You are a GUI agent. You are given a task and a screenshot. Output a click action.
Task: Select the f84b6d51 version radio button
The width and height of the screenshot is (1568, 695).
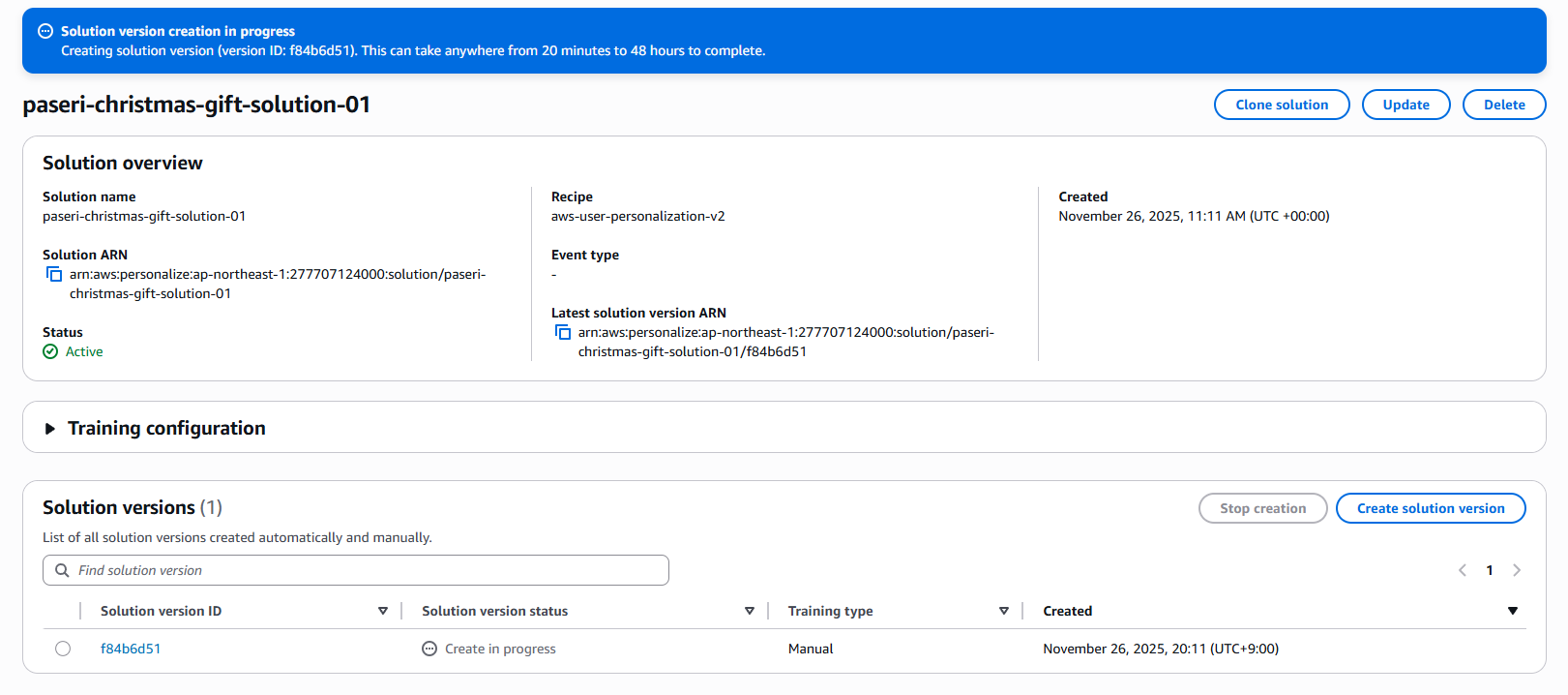[63, 649]
